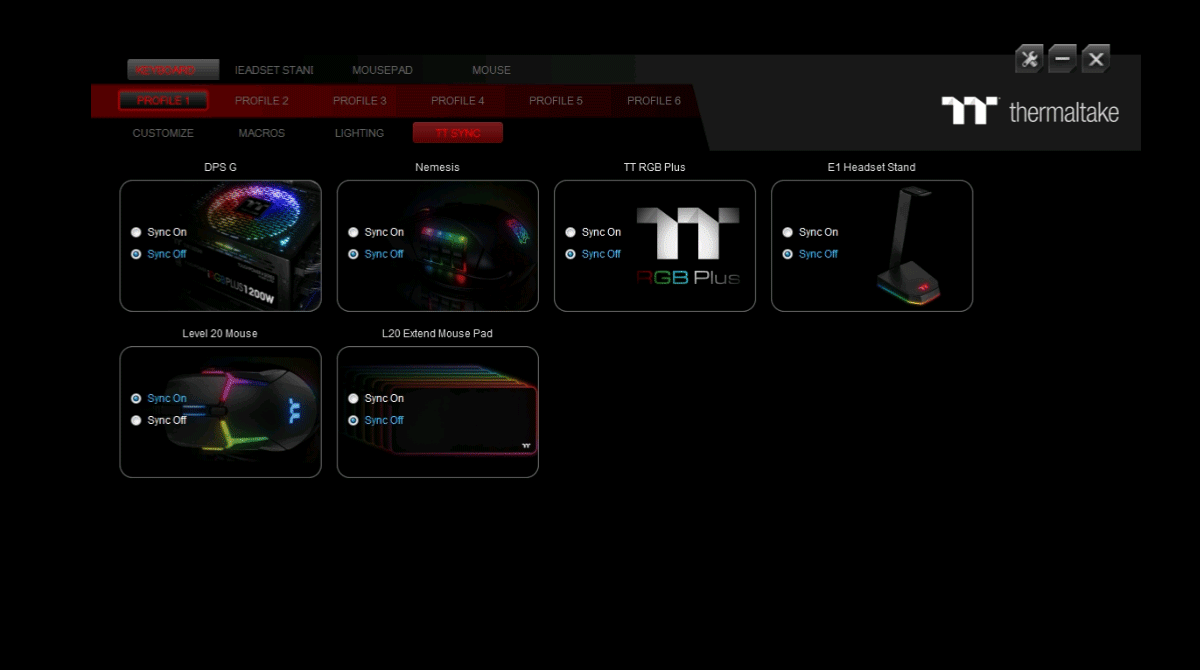This screenshot has height=670, width=1200.
Task: Click the Level 20 Mouse title
Action: tap(220, 333)
